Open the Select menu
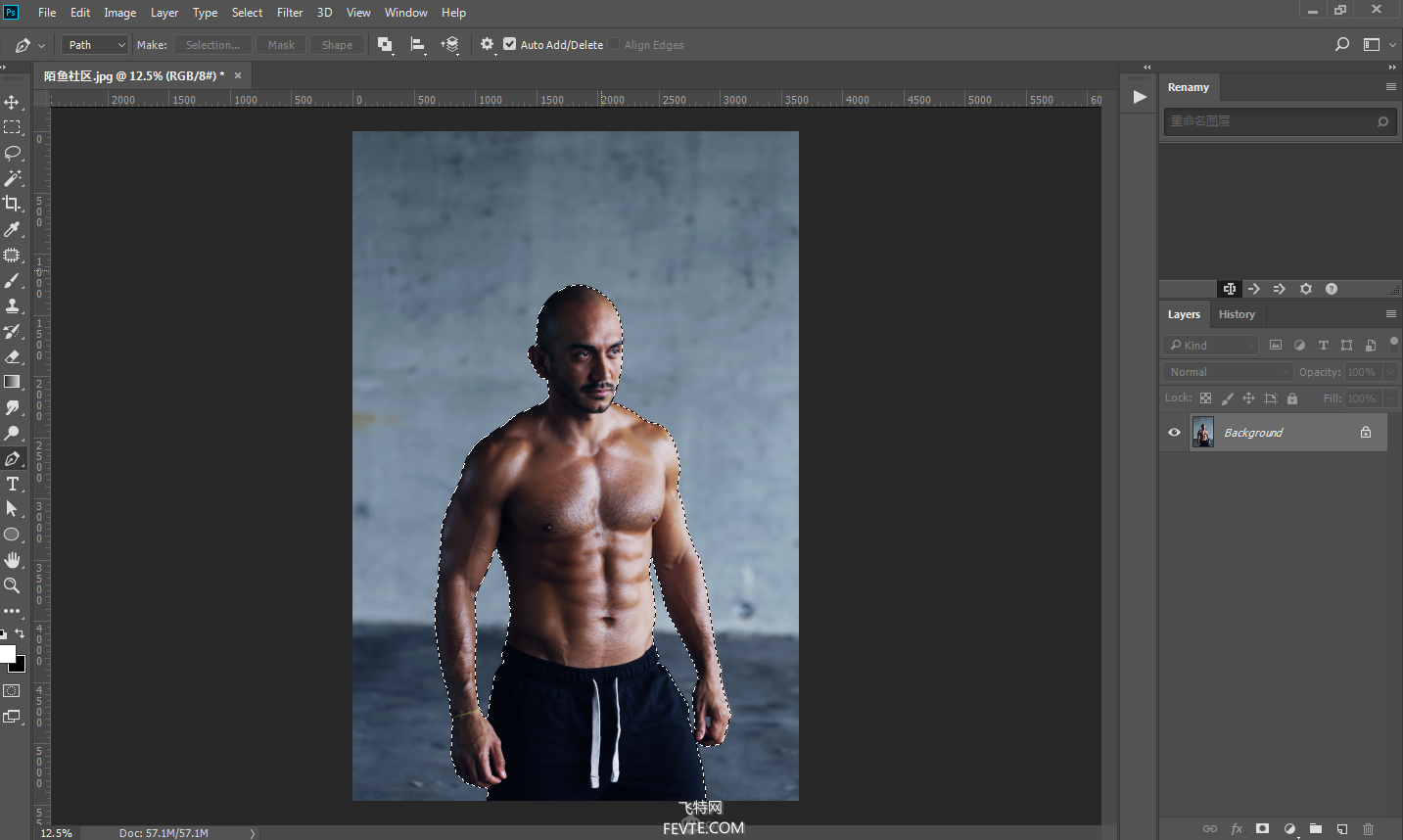Image resolution: width=1403 pixels, height=840 pixels. tap(247, 13)
